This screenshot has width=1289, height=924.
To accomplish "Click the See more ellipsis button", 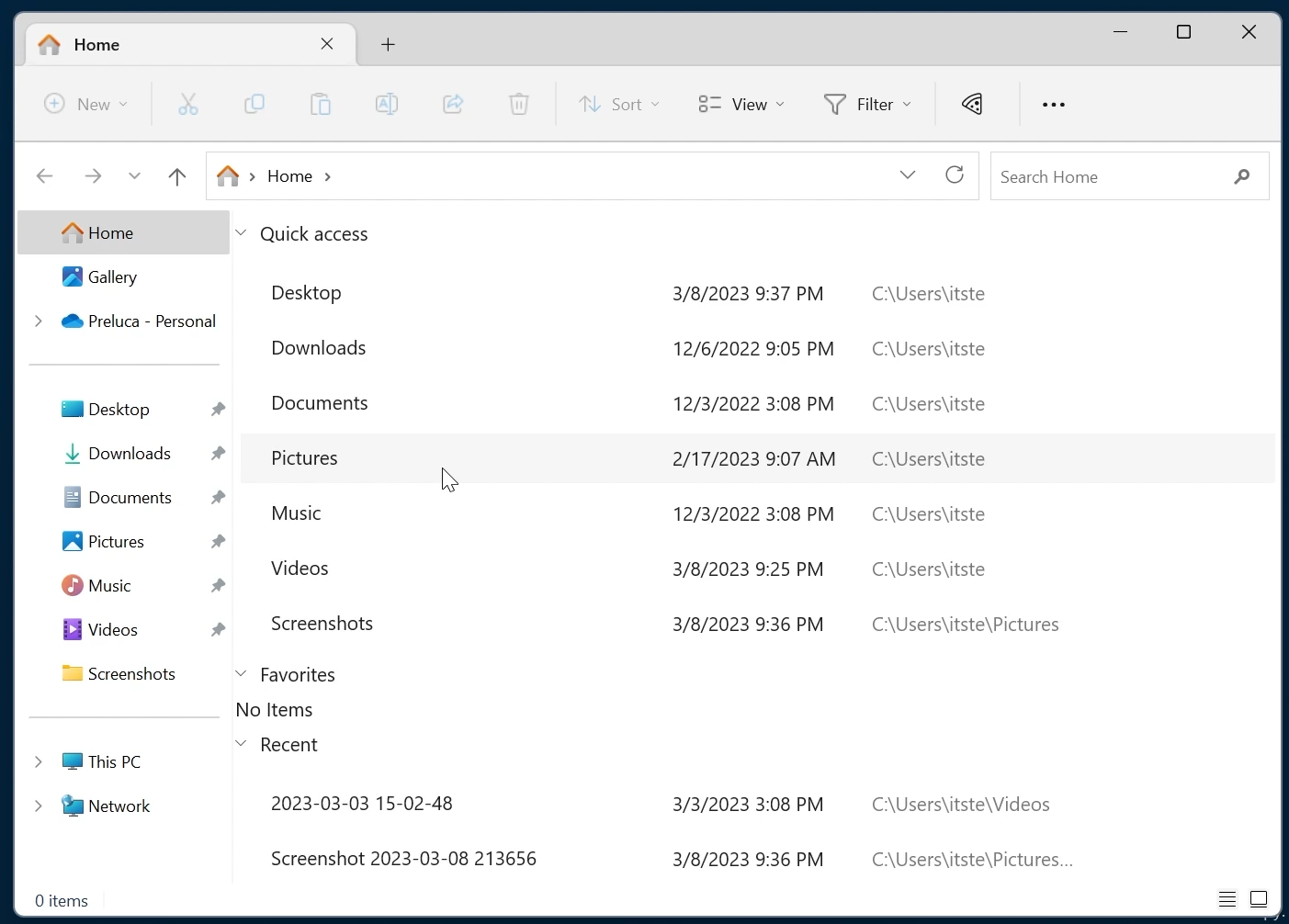I will [x=1053, y=104].
